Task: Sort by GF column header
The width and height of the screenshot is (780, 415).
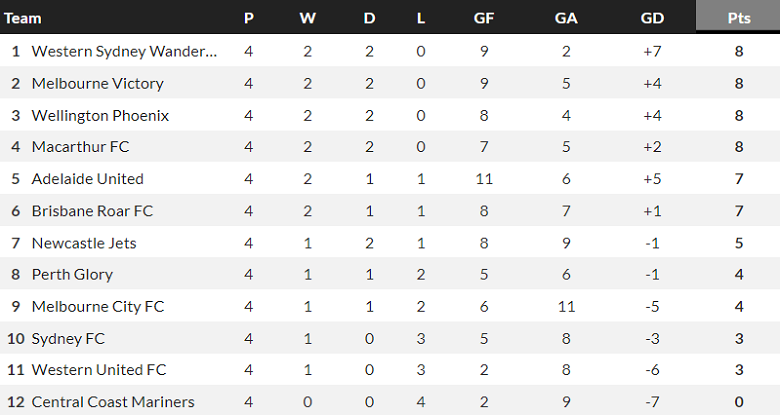Action: pos(483,18)
